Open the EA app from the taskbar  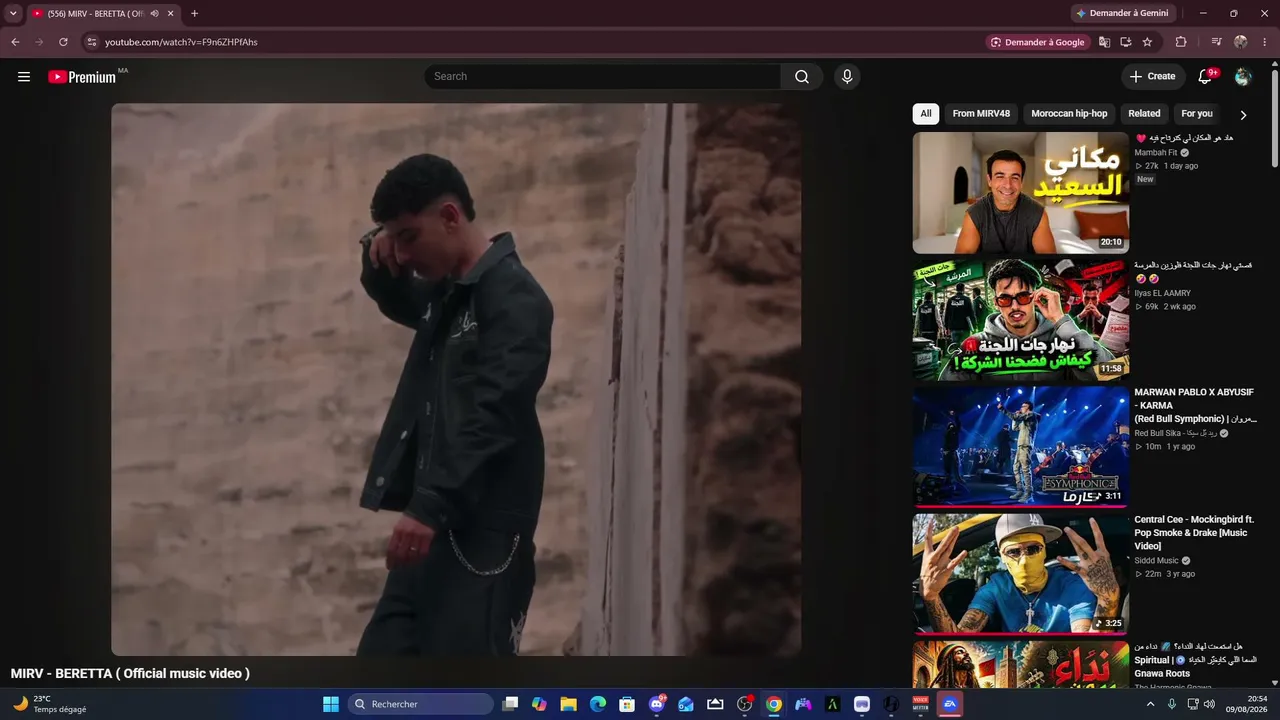[x=950, y=704]
